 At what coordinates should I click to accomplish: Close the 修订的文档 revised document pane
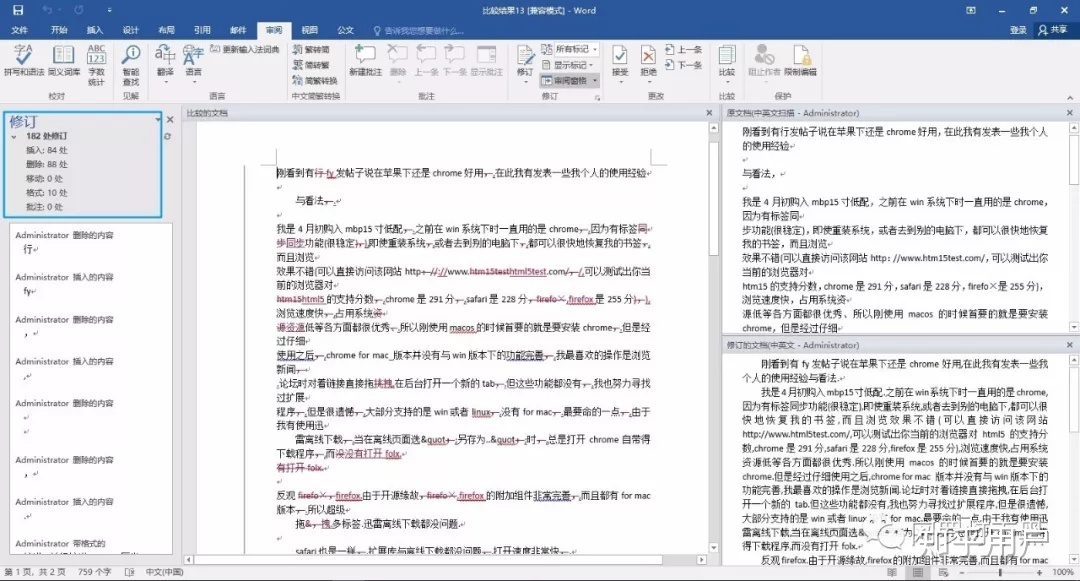[x=1070, y=345]
